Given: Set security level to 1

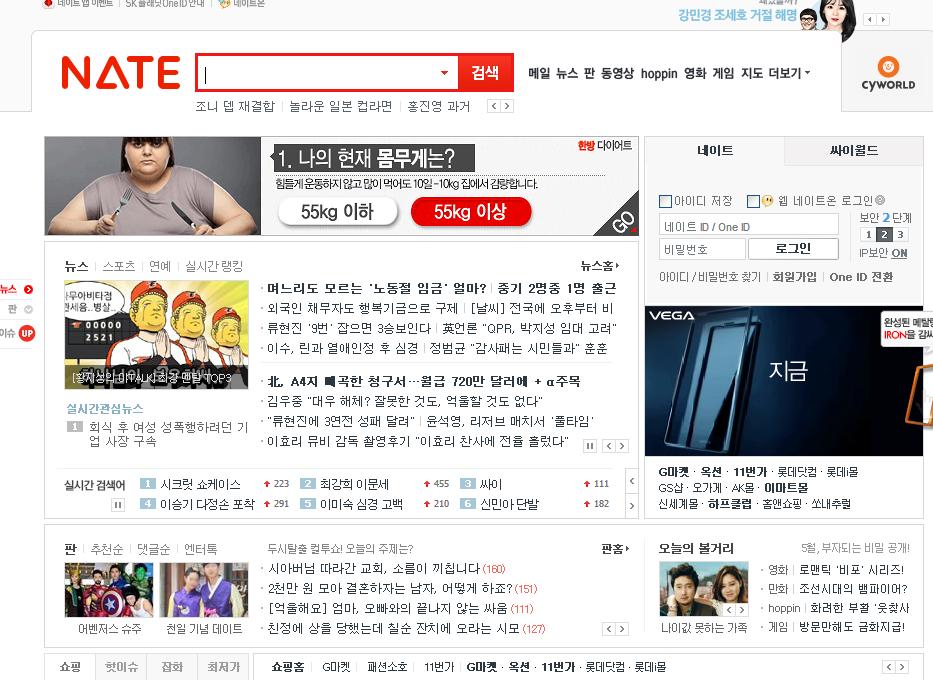Looking at the screenshot, I should click(868, 234).
